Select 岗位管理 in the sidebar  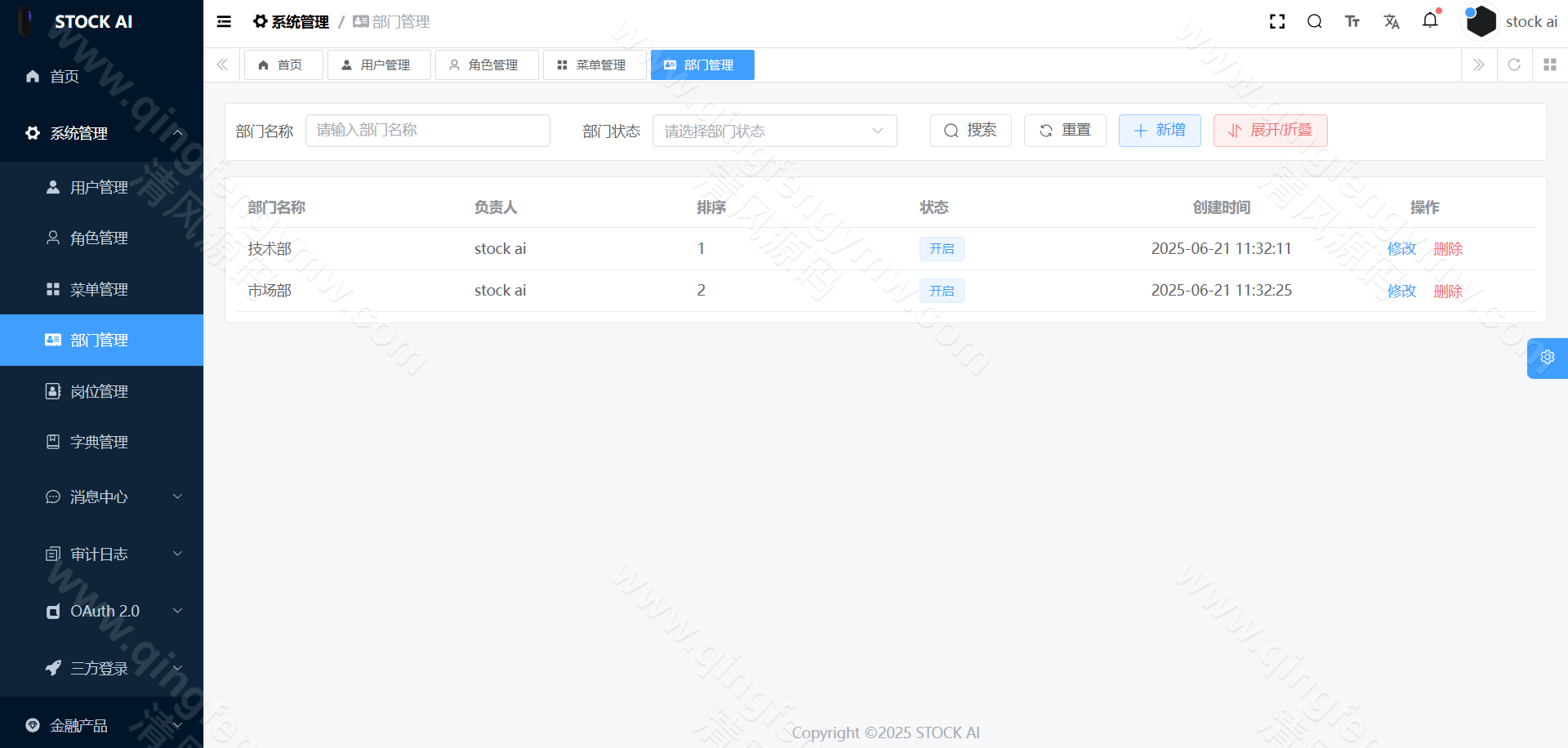(98, 391)
